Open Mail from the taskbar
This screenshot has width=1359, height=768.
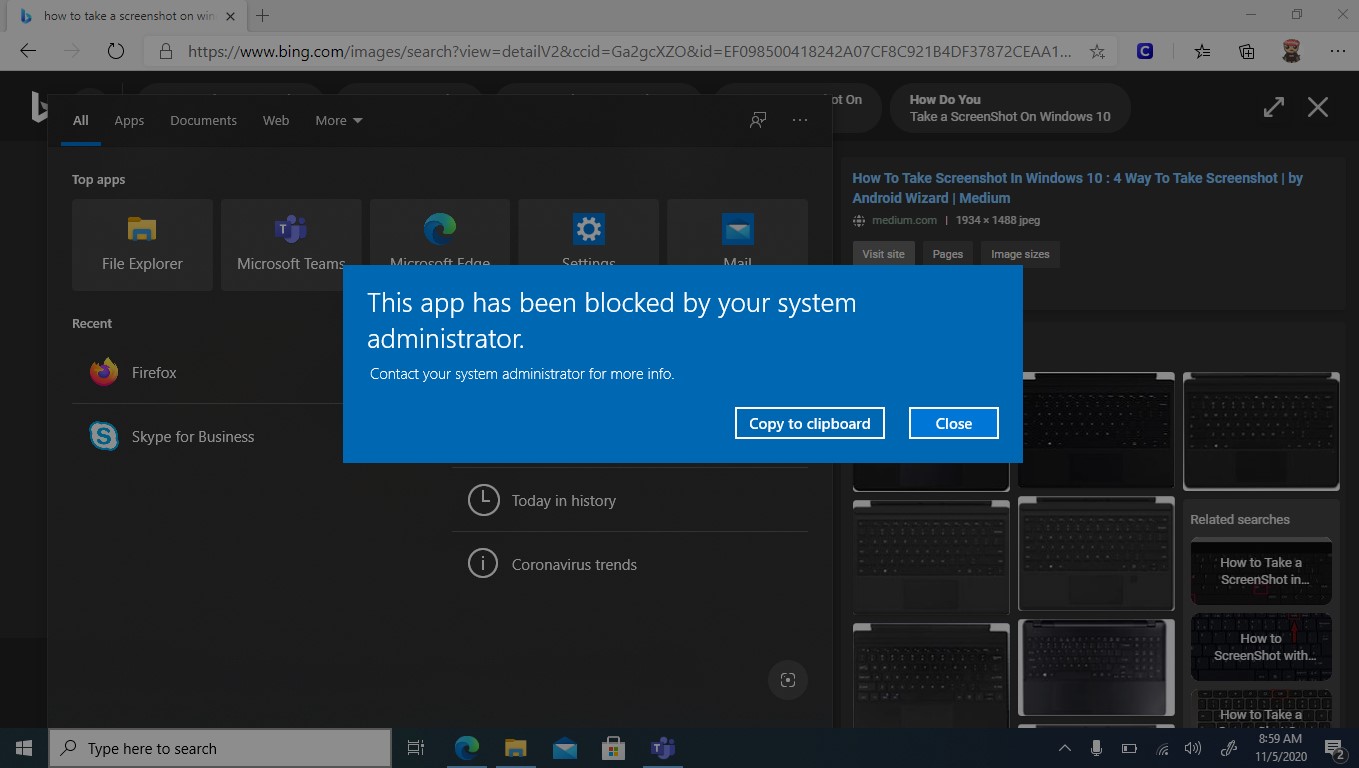pyautogui.click(x=564, y=748)
